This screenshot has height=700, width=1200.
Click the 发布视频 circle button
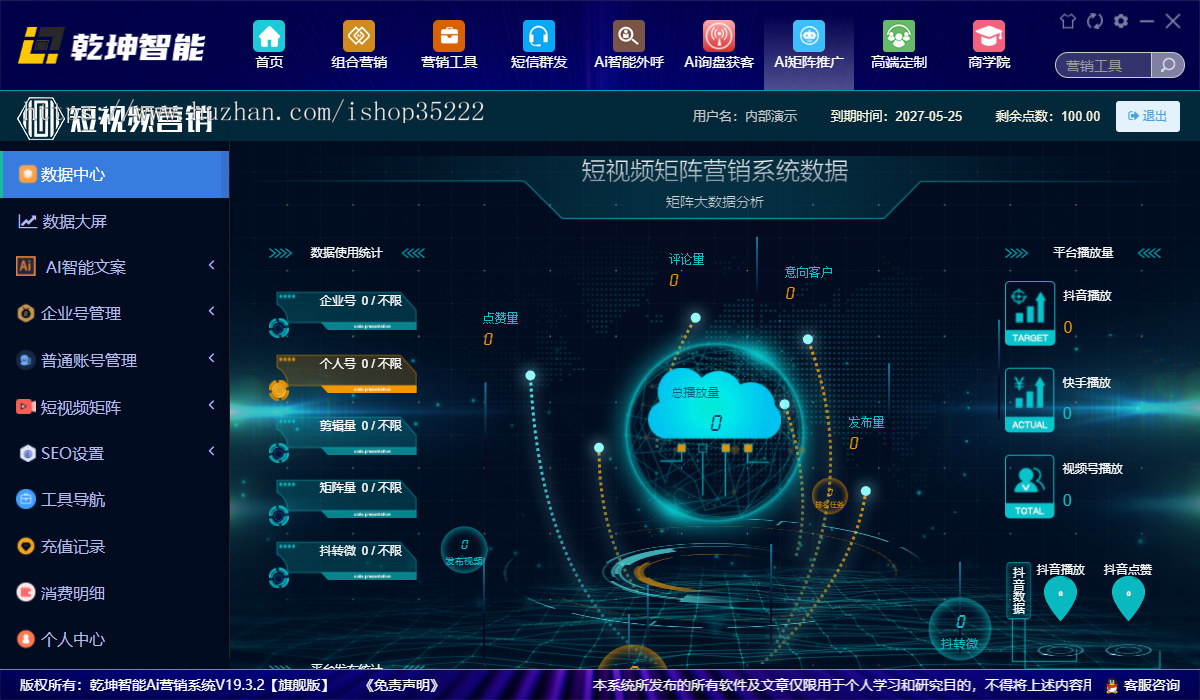point(464,551)
